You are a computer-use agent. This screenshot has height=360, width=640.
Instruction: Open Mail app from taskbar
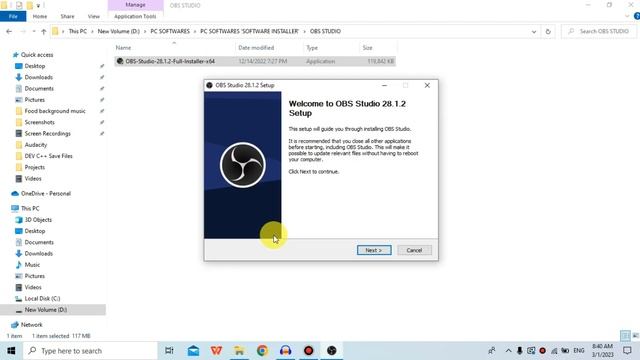point(193,351)
